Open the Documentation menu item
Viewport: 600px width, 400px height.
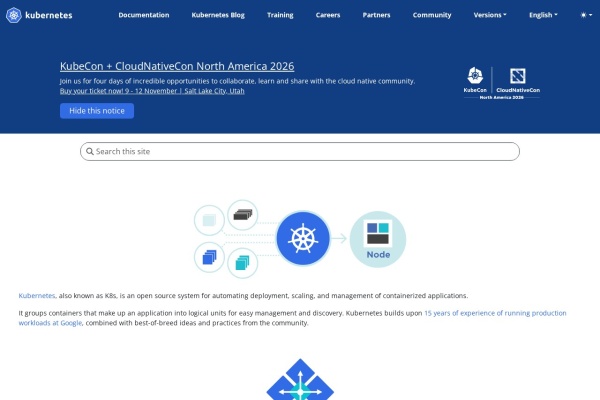click(144, 15)
